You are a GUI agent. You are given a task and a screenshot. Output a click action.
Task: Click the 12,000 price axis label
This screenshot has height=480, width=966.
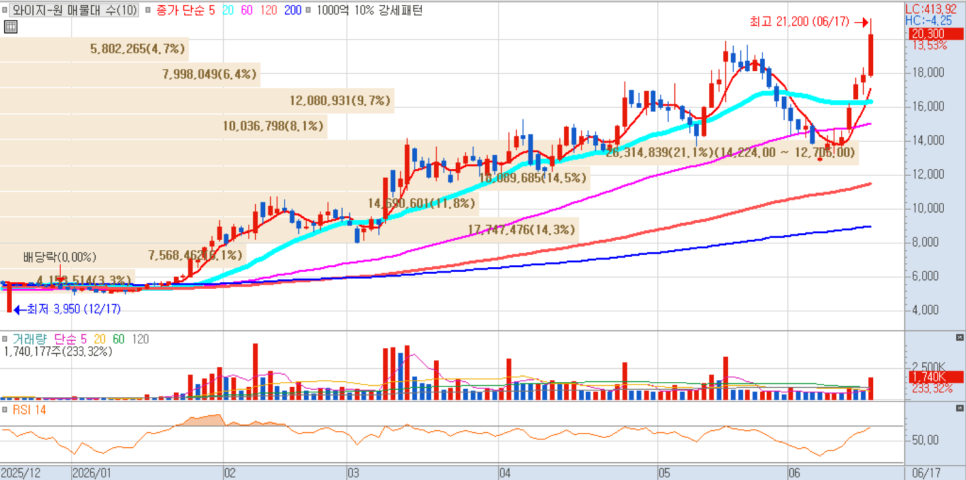coord(928,174)
